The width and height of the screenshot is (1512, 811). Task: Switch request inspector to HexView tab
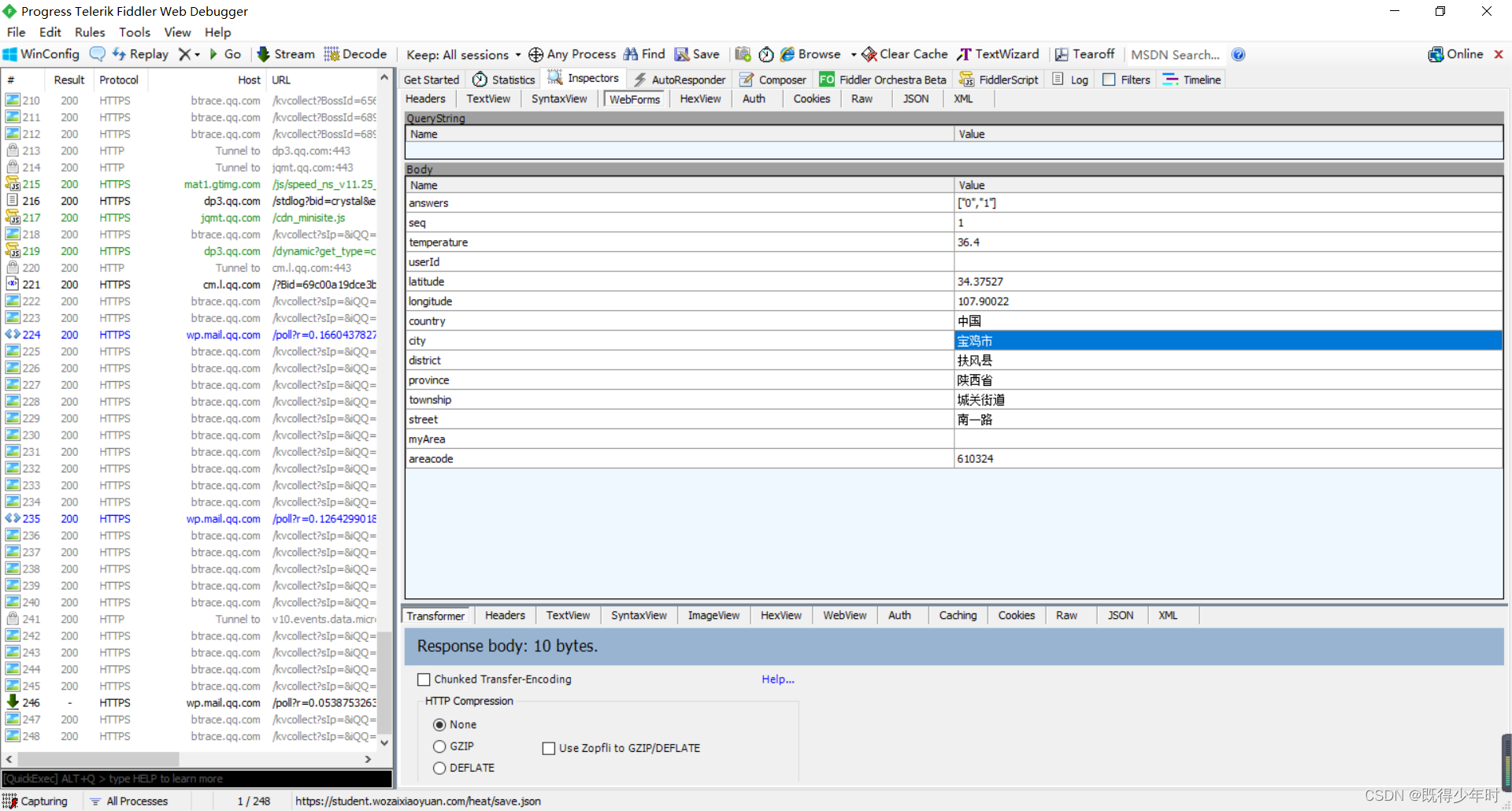point(700,99)
